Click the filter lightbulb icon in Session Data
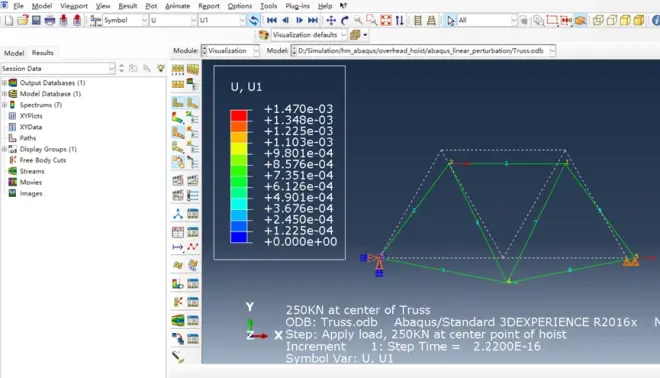 click(161, 68)
